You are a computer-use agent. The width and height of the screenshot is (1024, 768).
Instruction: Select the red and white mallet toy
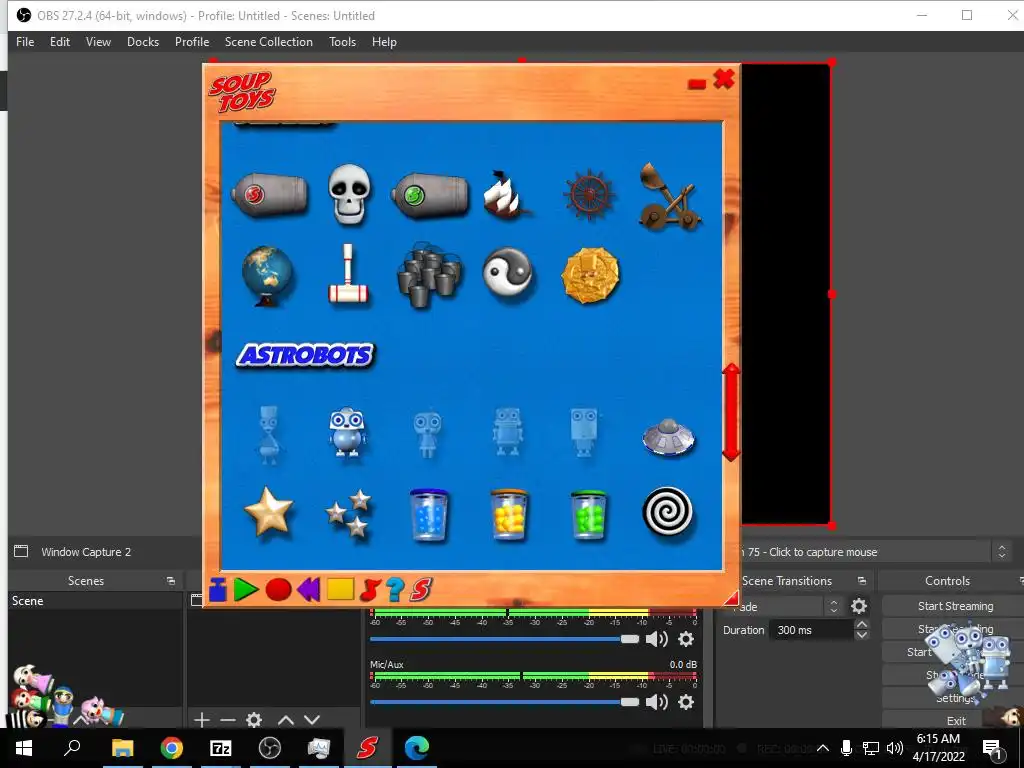[x=348, y=275]
